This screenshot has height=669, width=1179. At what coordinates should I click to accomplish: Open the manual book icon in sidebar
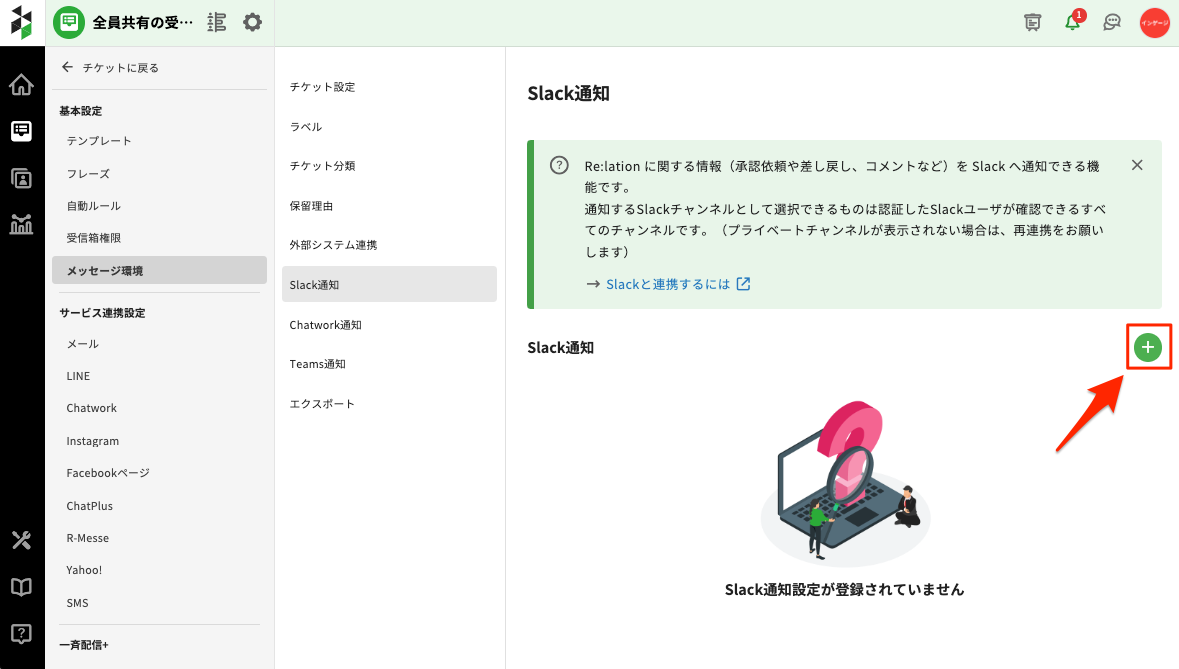21,587
